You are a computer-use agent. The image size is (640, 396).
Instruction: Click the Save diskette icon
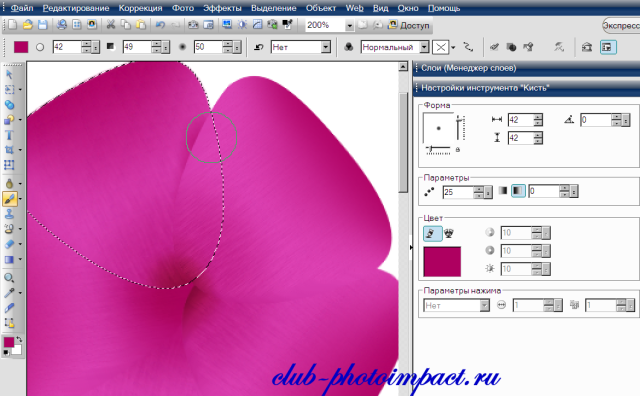(x=43, y=25)
